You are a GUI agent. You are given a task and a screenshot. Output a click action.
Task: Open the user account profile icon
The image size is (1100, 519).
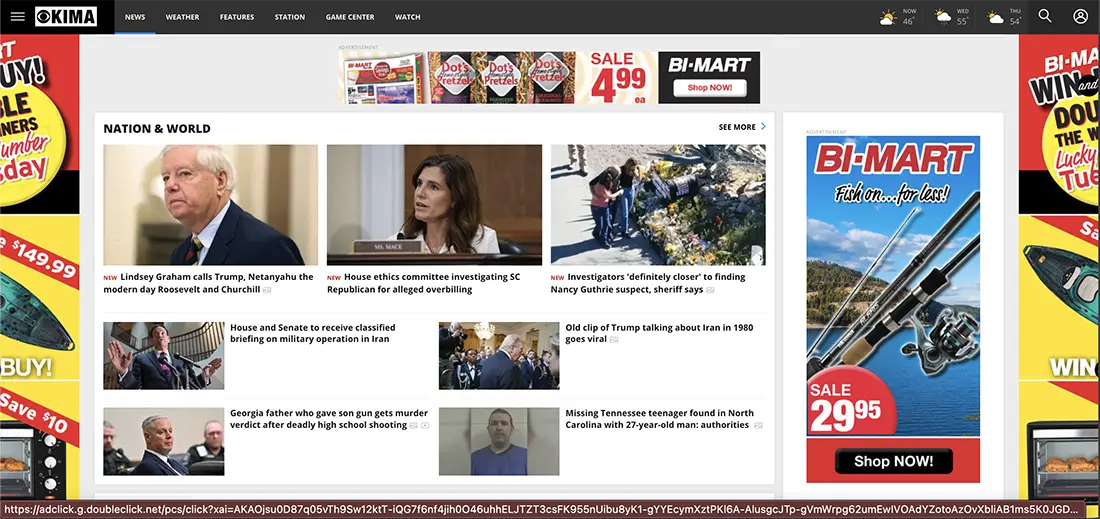[x=1080, y=16]
